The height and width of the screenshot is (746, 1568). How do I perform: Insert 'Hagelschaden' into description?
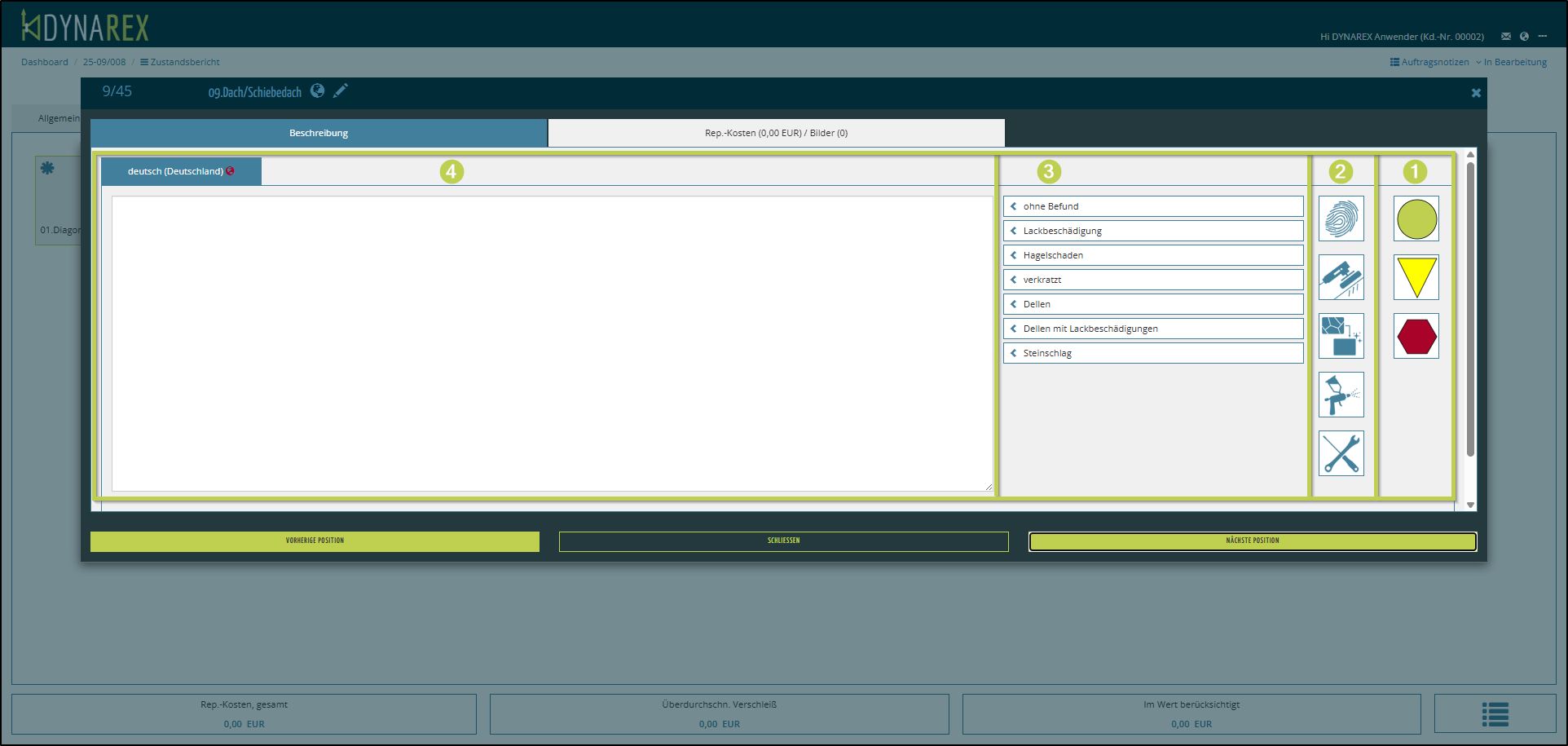pos(1152,255)
